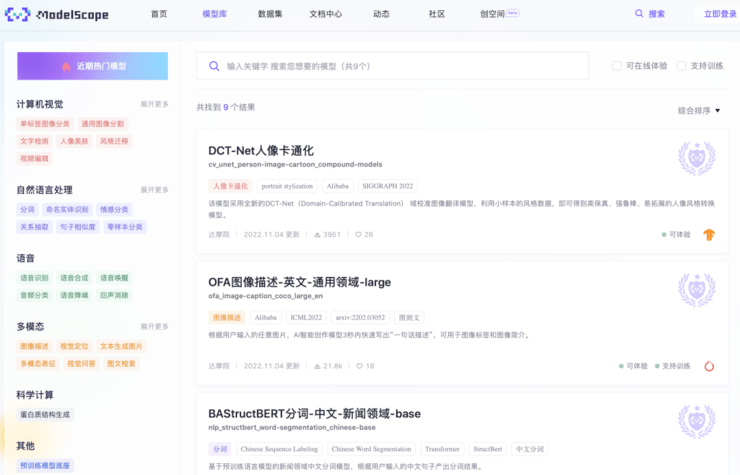740x475 pixels.
Task: Expand more under 多模态
Action: [x=154, y=326]
